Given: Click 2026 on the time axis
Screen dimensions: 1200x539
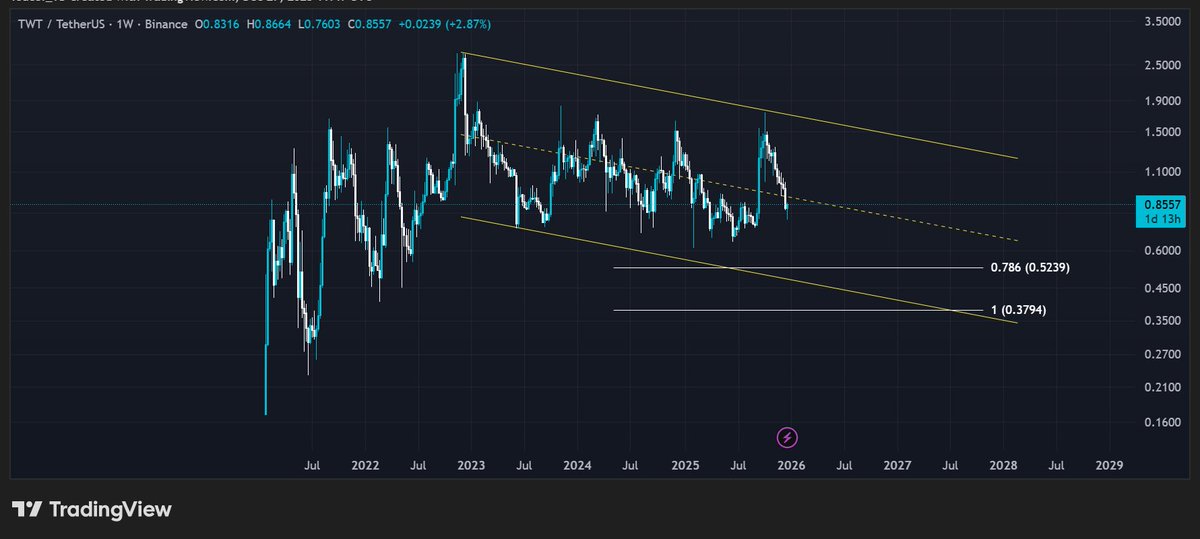Looking at the screenshot, I should point(790,466).
